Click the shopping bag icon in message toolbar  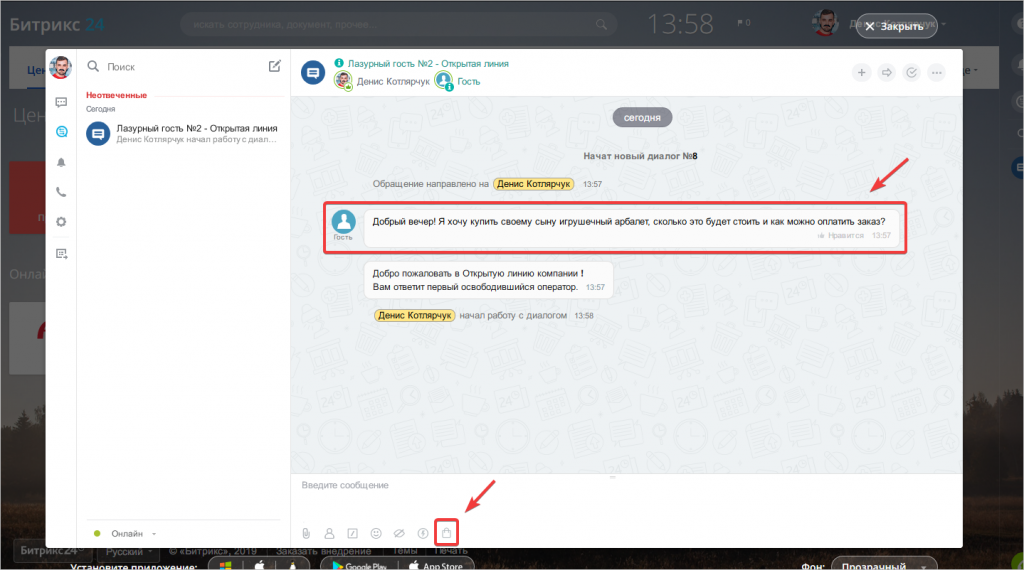[447, 533]
